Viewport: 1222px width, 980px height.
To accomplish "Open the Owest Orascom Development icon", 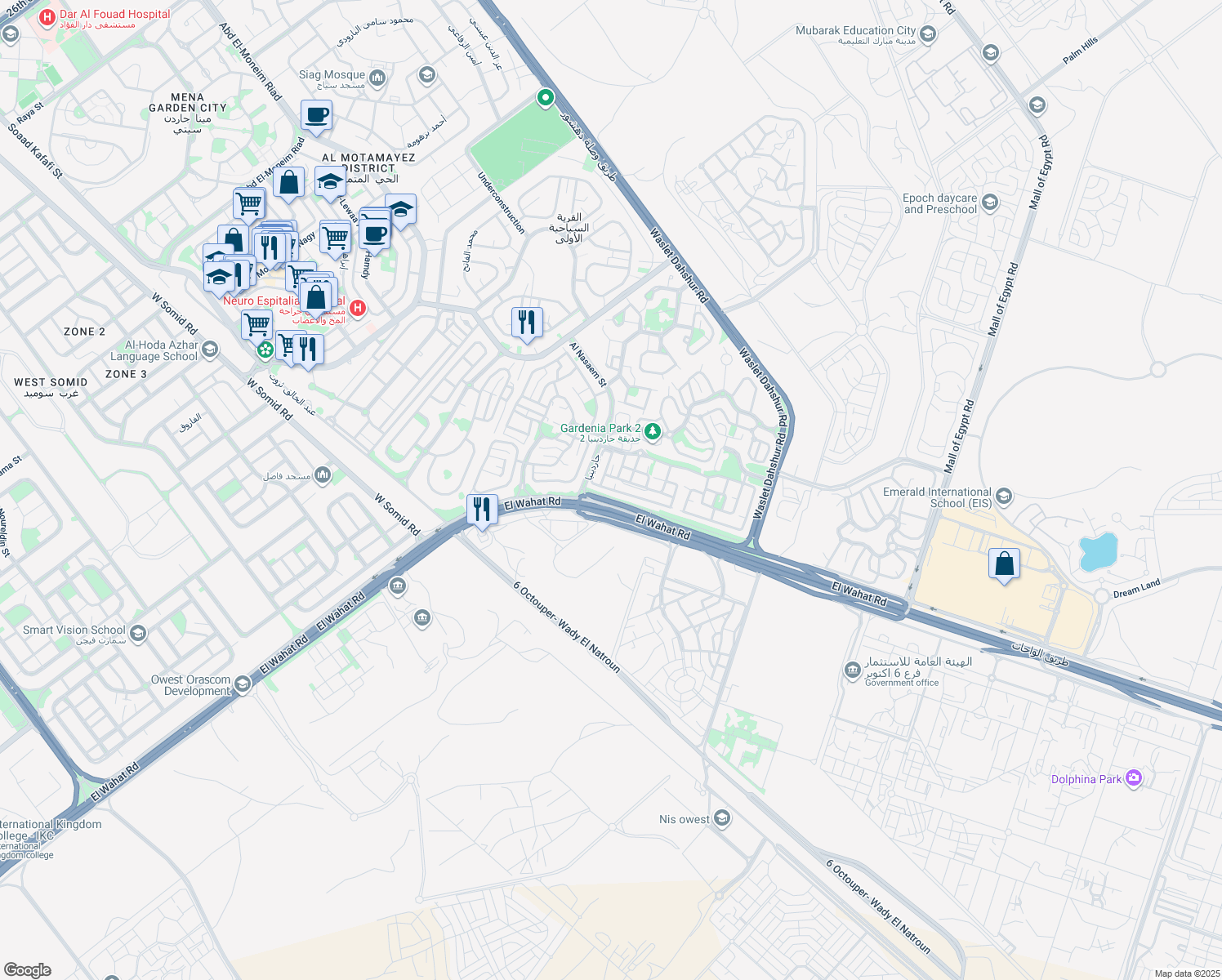I will [x=243, y=684].
